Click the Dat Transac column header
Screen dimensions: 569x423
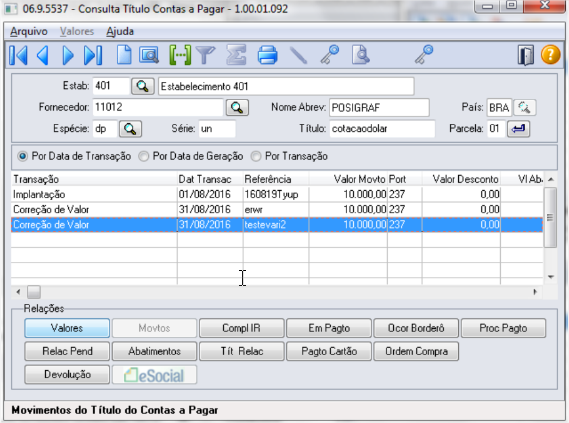tap(210, 179)
